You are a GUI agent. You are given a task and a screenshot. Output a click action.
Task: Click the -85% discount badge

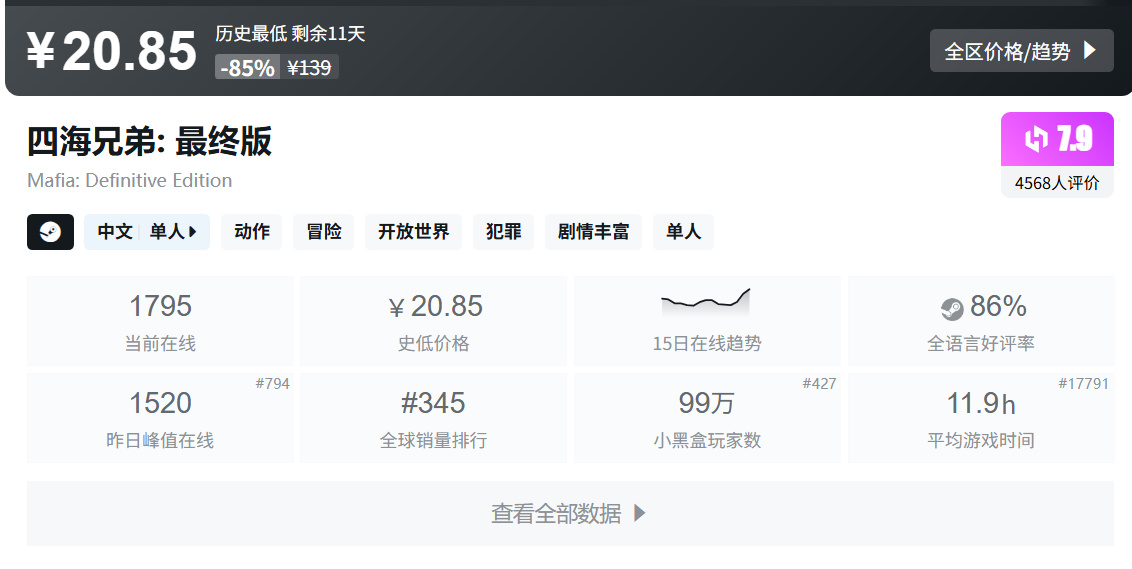[248, 67]
